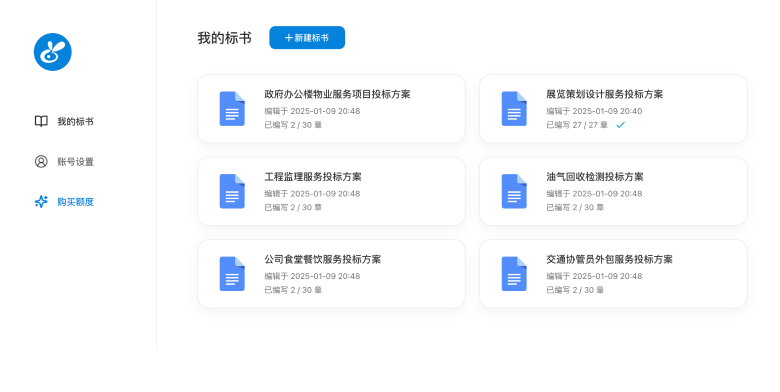The height and width of the screenshot is (392, 780).
Task: Click 已编写 2 / 30 章 under 政府办公楼物业服务项目投标方案
Action: (293, 125)
